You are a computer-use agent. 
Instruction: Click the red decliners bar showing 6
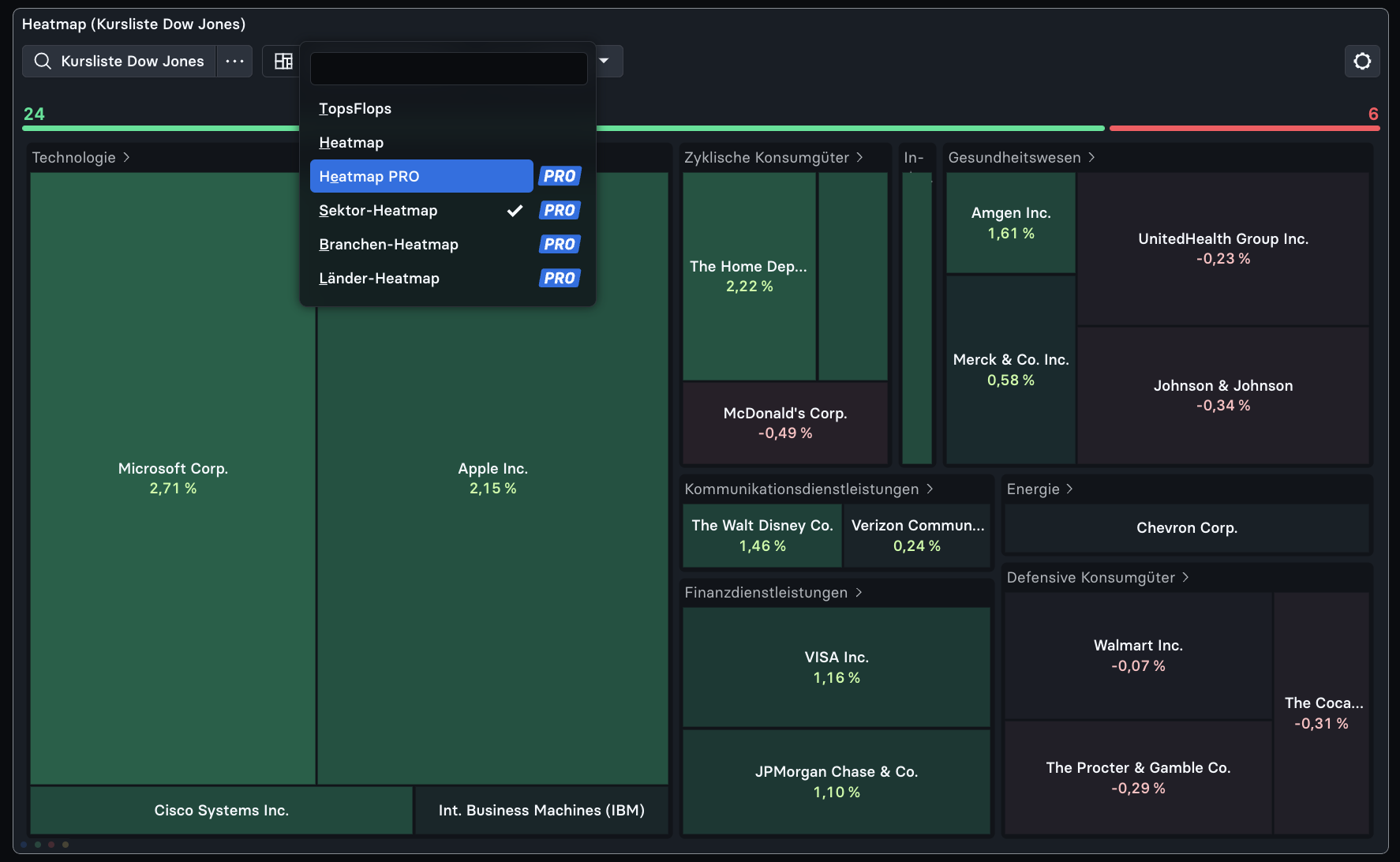tap(1245, 128)
